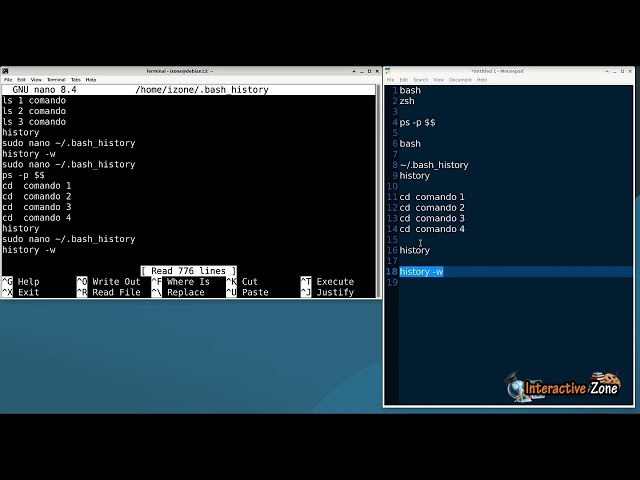Click '~/.bash_history' on line 8 in Mousepad

coord(434,165)
